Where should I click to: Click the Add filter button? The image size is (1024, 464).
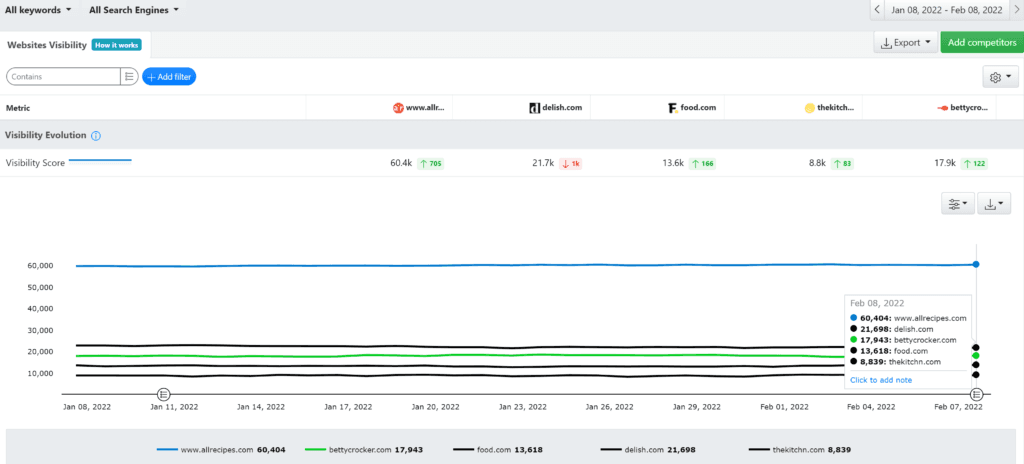pos(169,76)
